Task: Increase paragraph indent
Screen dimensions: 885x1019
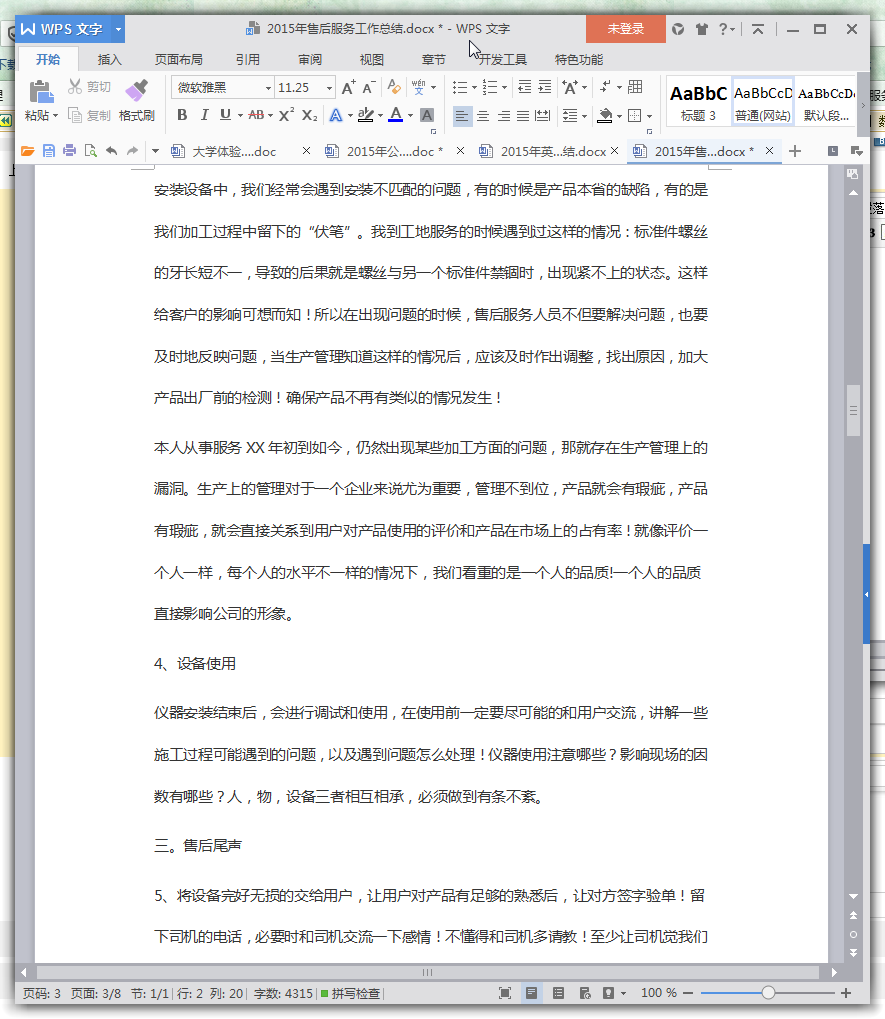Action: [x=545, y=87]
